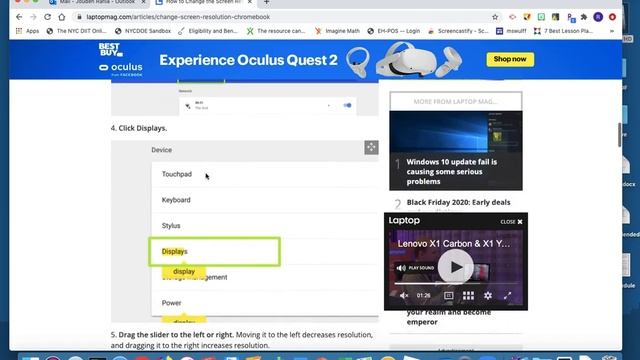Open the EH-POS -- Login bookmark
640x360 pixels.
pos(393,31)
